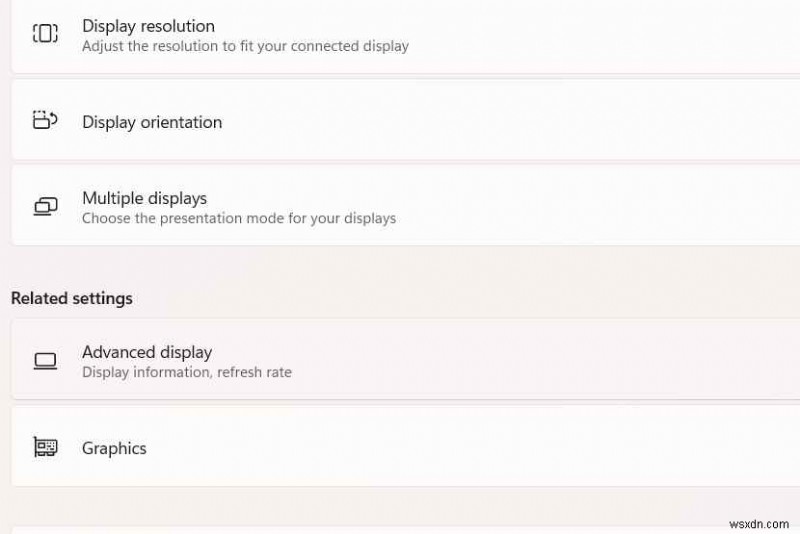The image size is (800, 534).
Task: Click the Related settings heading
Action: pos(72,298)
